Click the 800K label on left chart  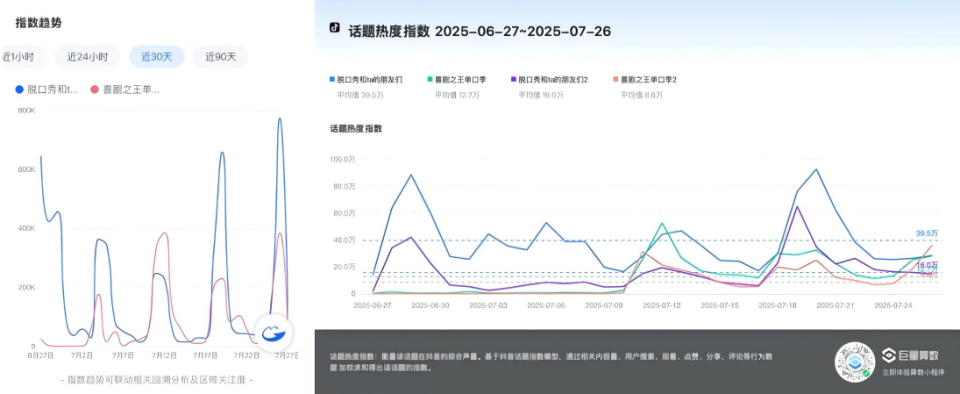coord(26,111)
